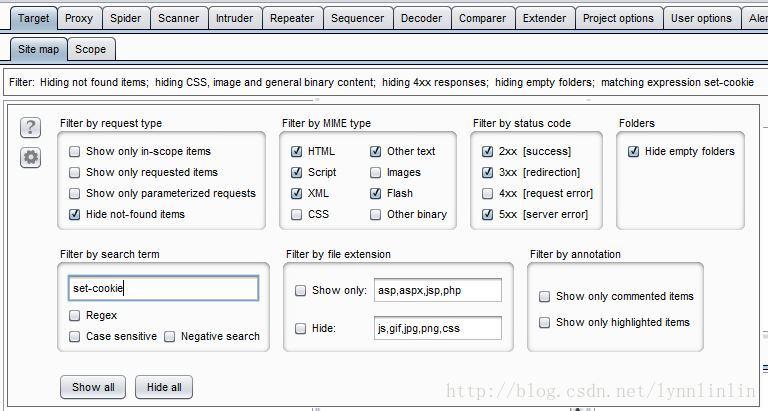Uncheck Hide empty folders
Image resolution: width=768 pixels, height=411 pixels.
(x=634, y=152)
